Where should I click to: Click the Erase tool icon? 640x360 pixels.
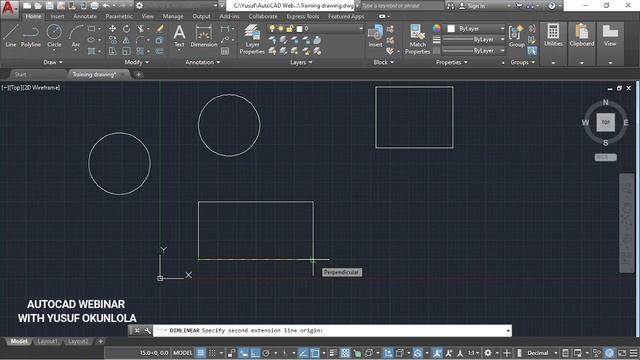click(160, 29)
